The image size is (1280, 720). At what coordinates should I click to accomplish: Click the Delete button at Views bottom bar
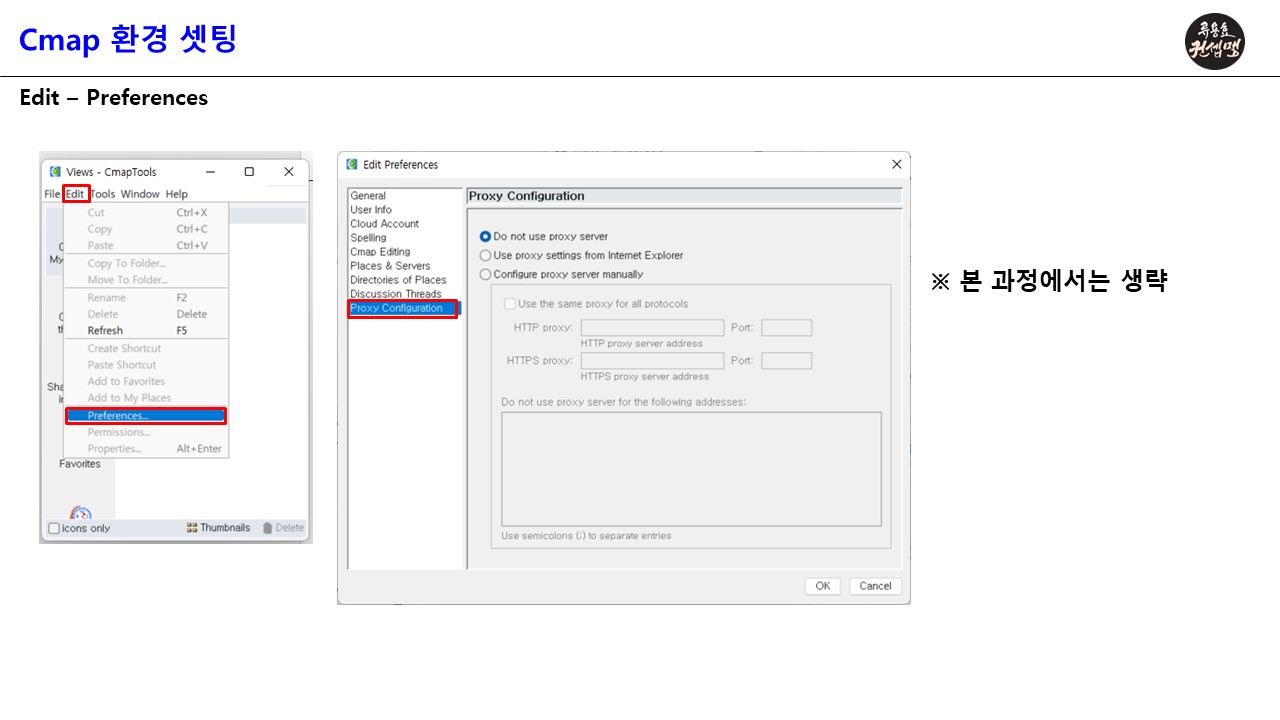pyautogui.click(x=283, y=528)
